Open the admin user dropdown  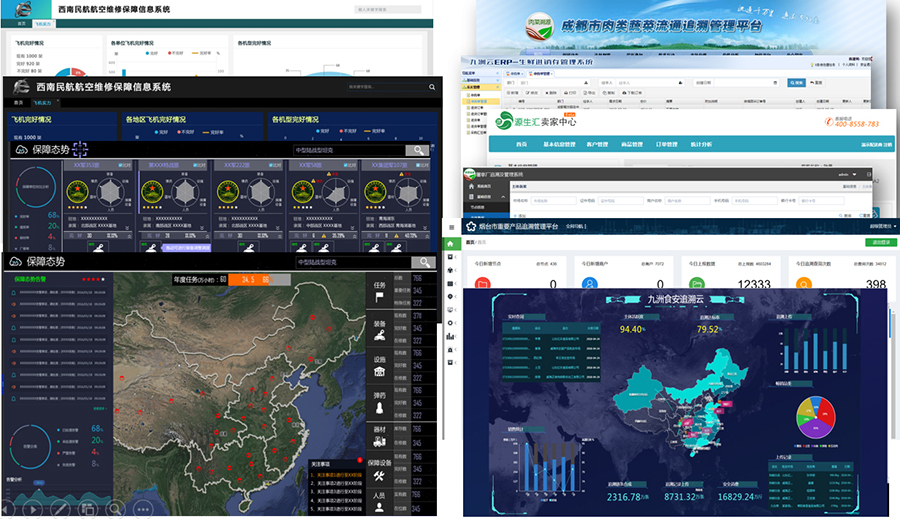click(x=850, y=173)
